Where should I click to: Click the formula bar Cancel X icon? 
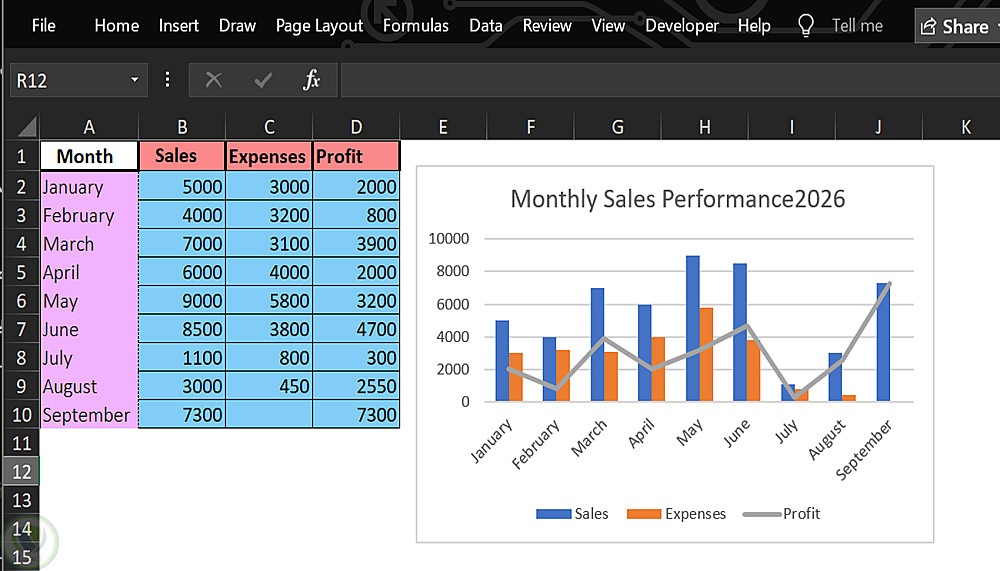pyautogui.click(x=213, y=80)
